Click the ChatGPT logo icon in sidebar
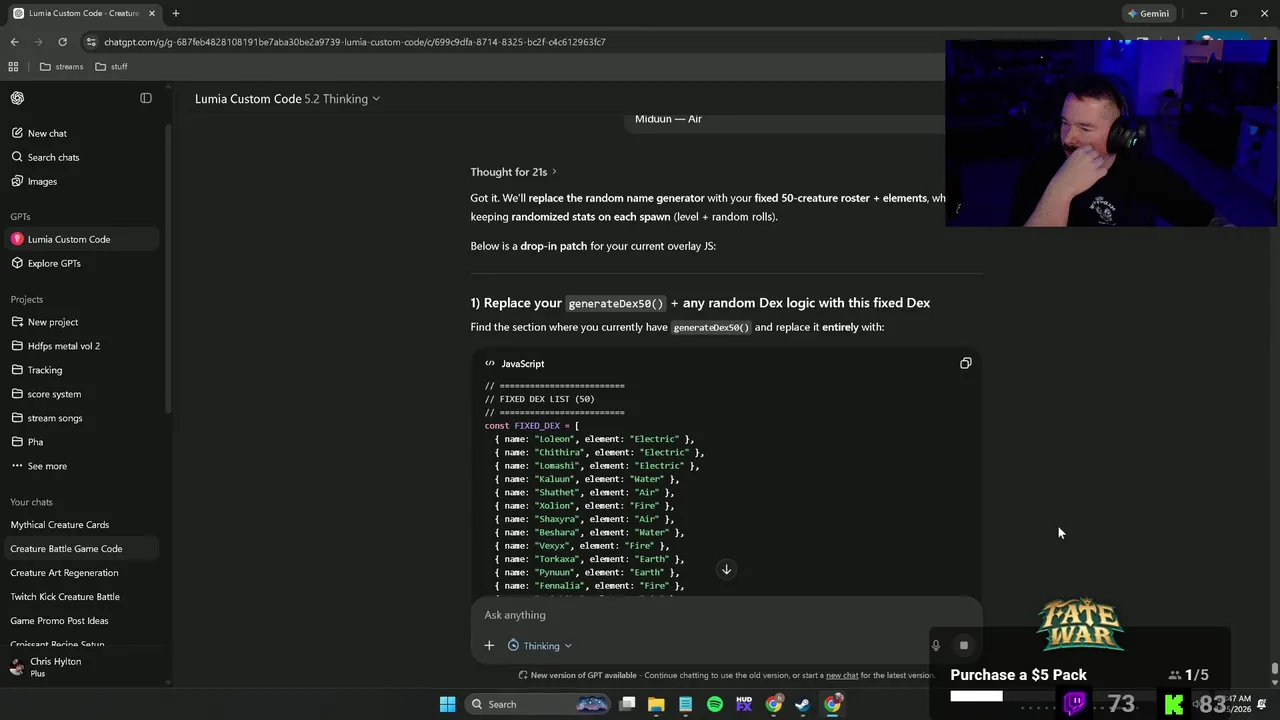Screen dimensions: 1280x720 (x=17, y=98)
